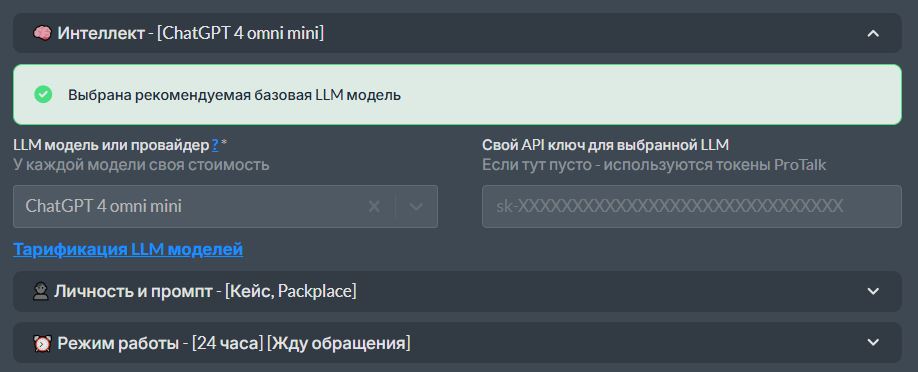Click the alarm clock icon beside Режим работы
The image size is (918, 372).
coord(42,343)
